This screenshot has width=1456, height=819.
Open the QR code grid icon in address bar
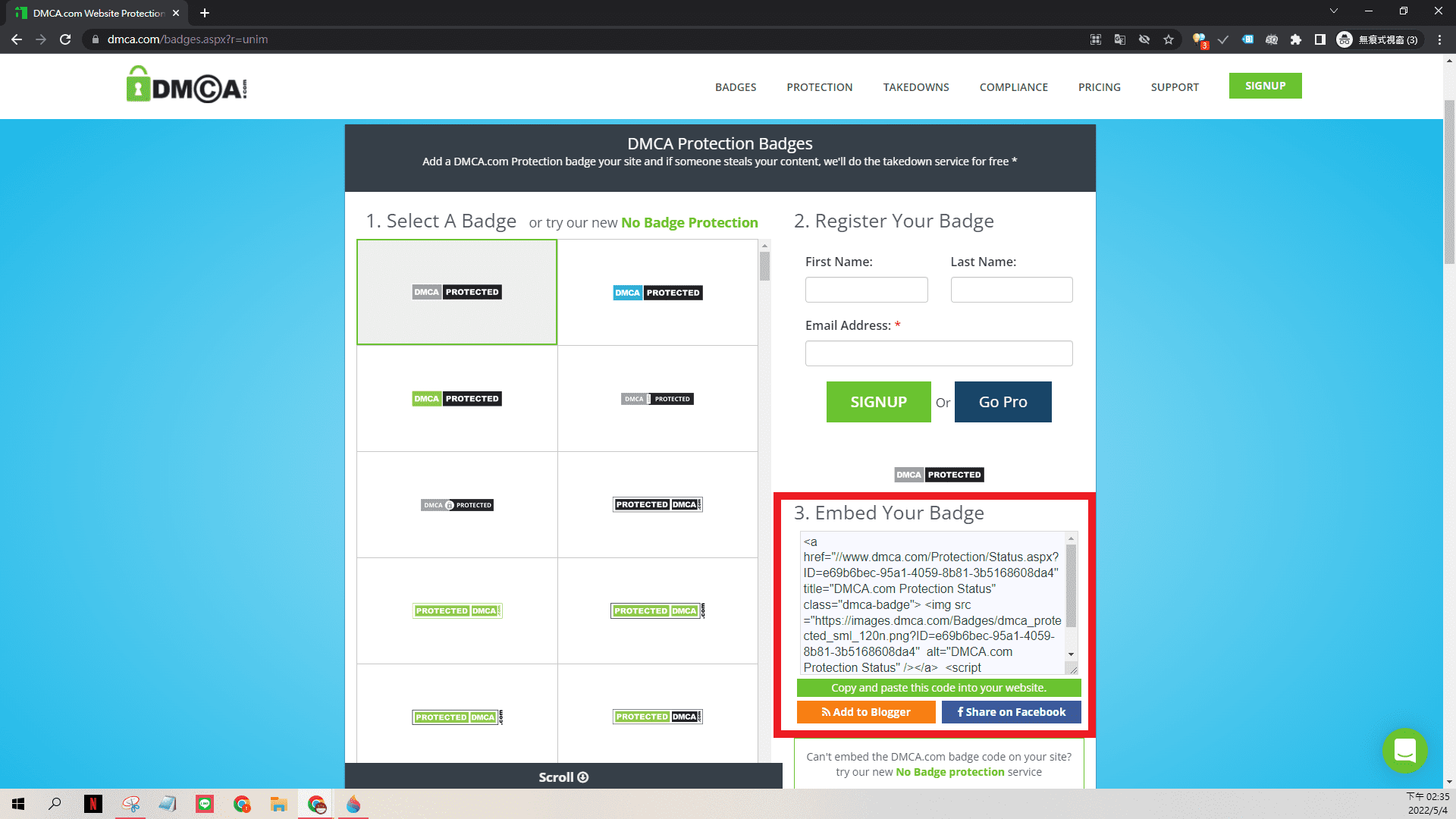coord(1096,39)
